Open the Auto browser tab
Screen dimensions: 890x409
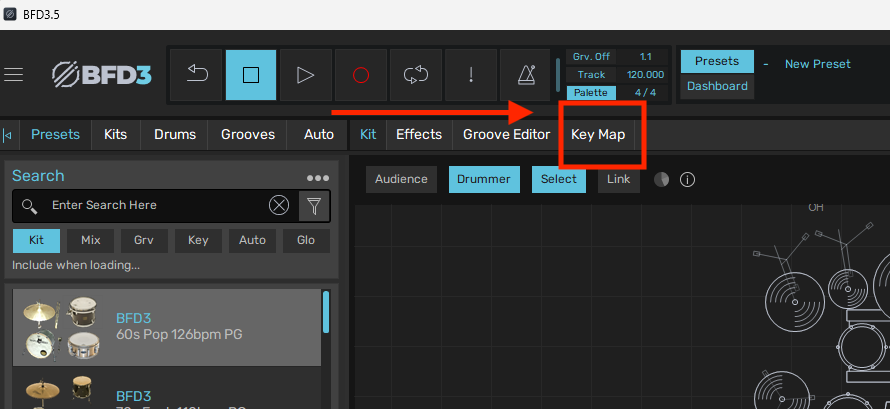tap(318, 134)
